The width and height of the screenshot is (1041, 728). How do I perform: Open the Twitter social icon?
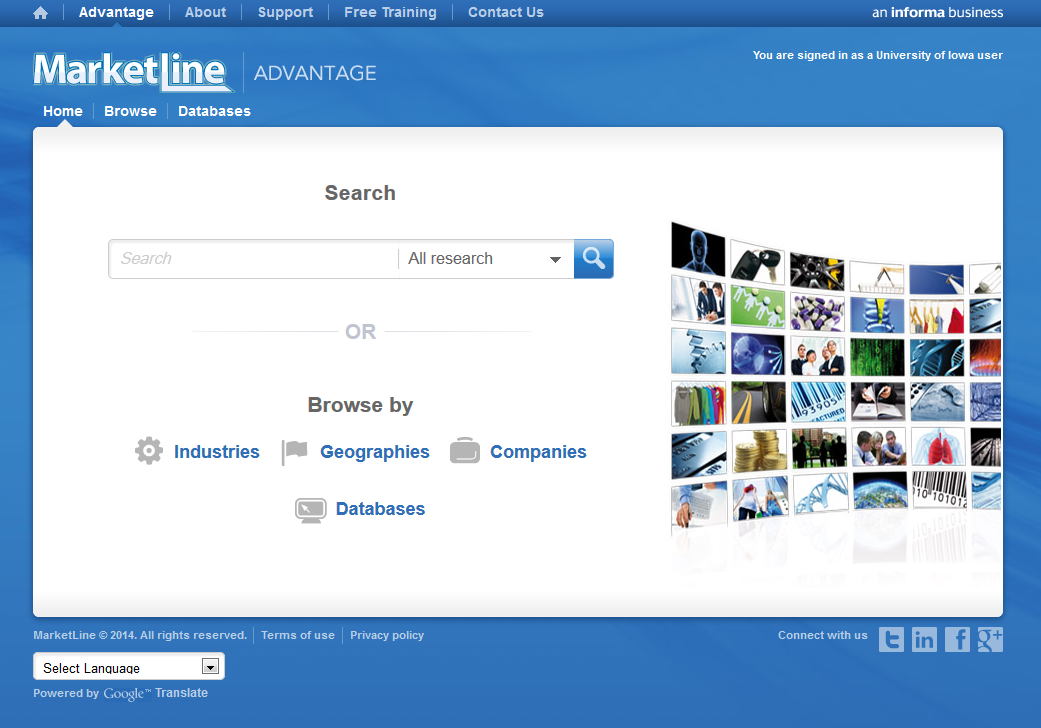click(891, 639)
